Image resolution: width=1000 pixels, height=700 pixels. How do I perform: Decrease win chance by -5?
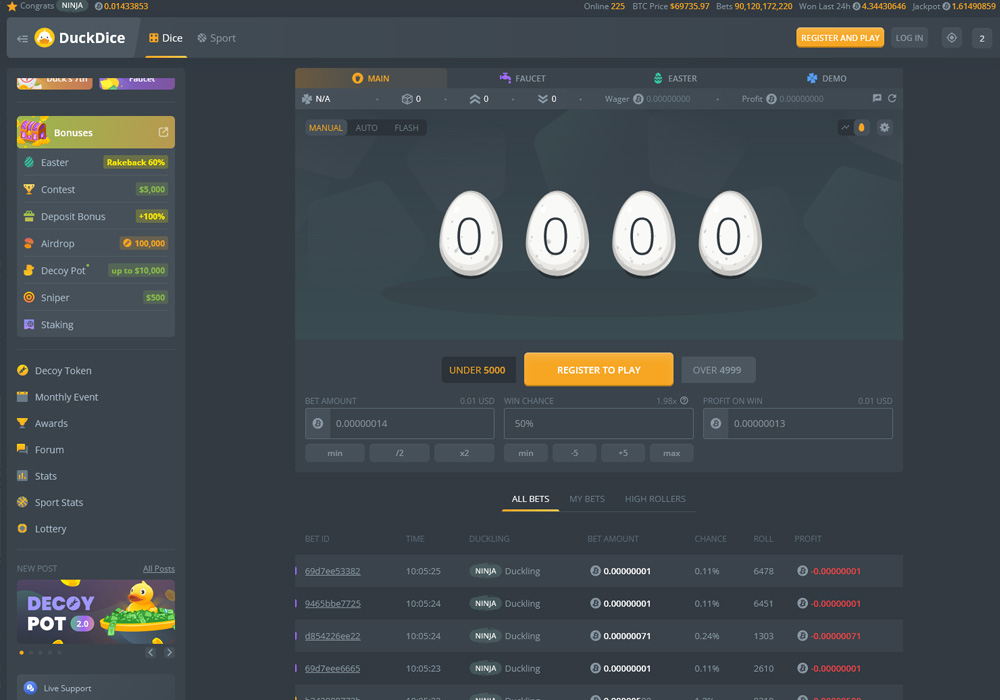tap(575, 453)
